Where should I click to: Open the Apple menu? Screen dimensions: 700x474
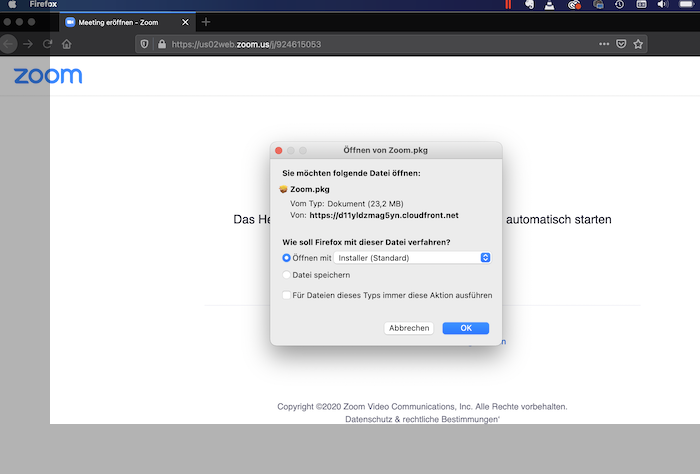[x=14, y=5]
